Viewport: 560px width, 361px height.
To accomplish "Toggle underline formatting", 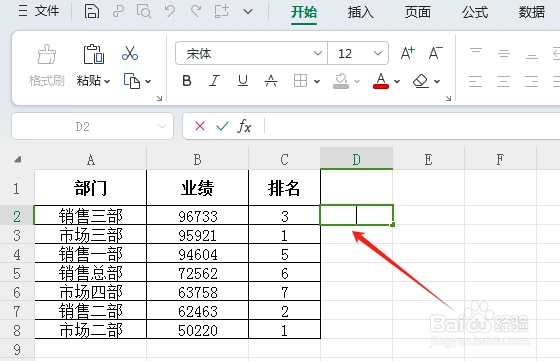I will (x=243, y=81).
